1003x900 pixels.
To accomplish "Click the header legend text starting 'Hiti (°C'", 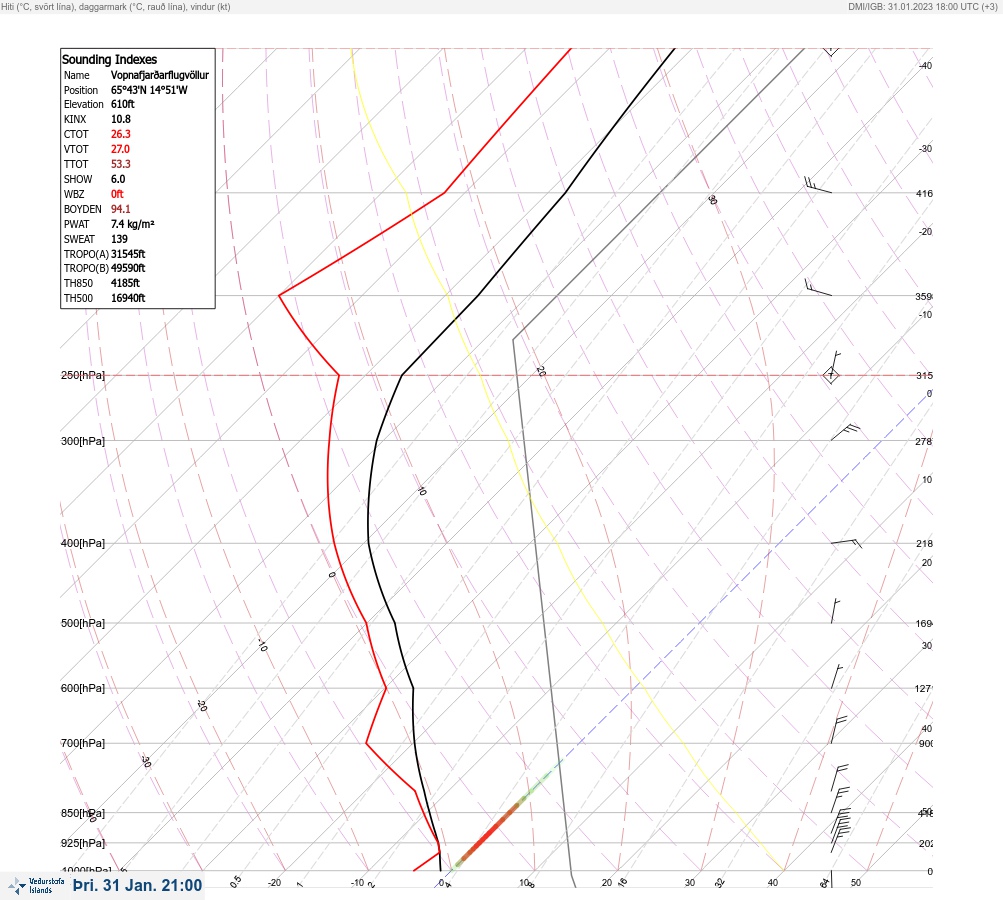I will 116,6.
